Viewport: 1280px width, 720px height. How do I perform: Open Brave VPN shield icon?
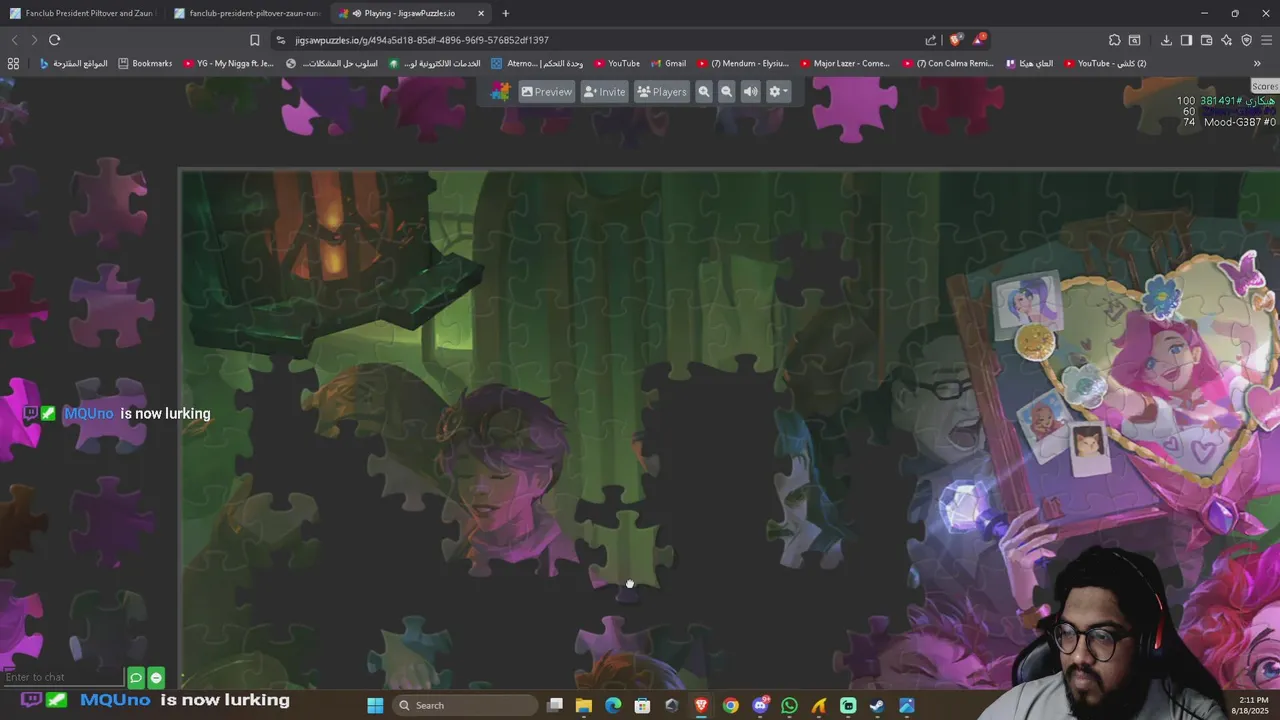coord(1246,40)
